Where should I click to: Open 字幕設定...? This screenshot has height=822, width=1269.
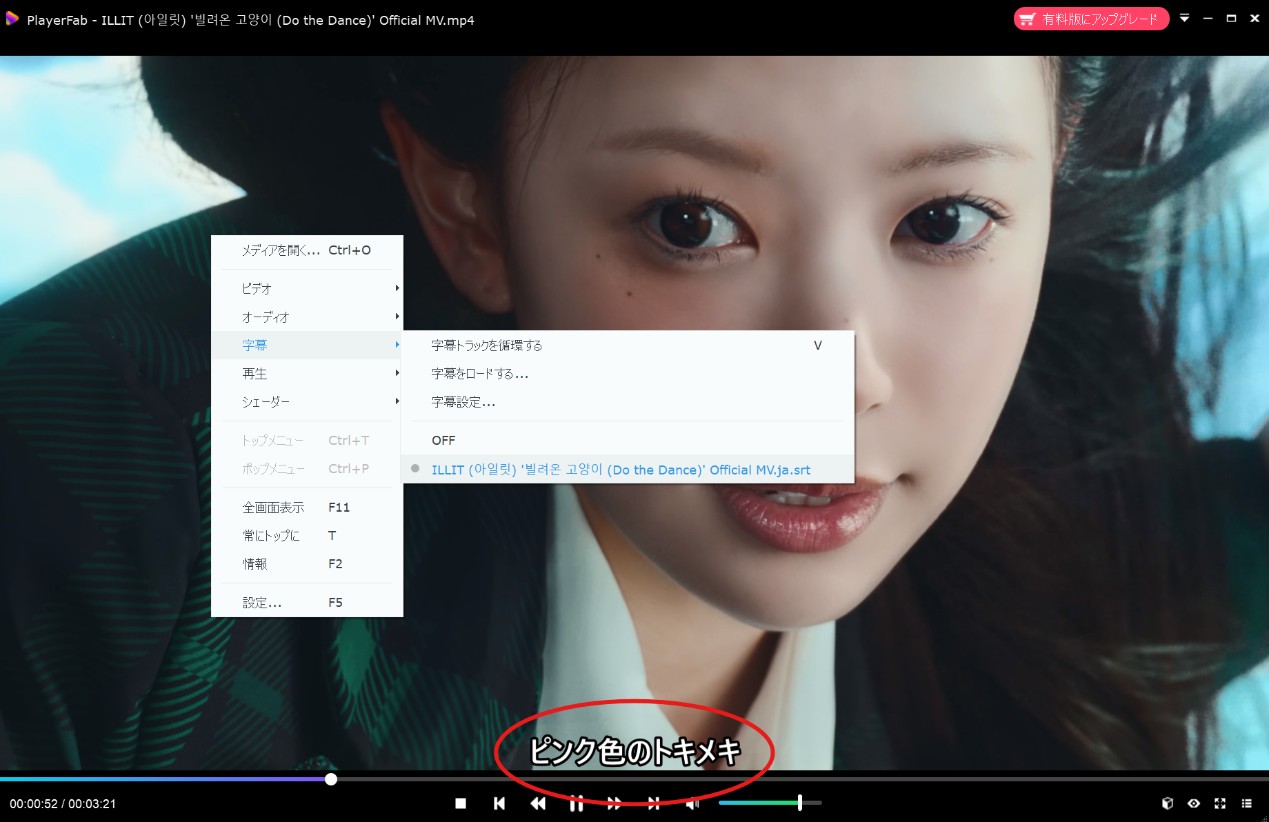[x=628, y=402]
